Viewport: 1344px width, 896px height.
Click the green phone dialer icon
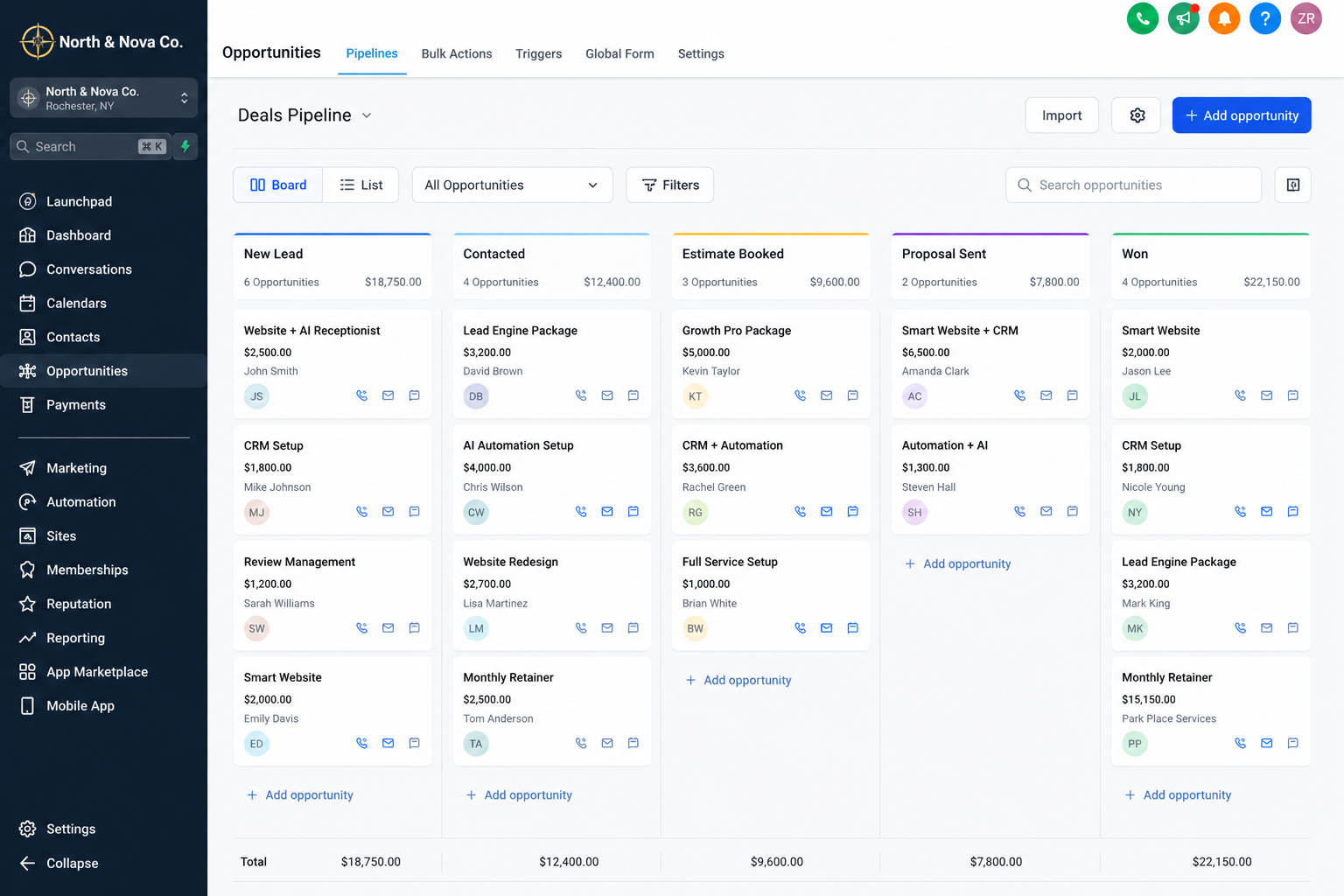point(1143,18)
